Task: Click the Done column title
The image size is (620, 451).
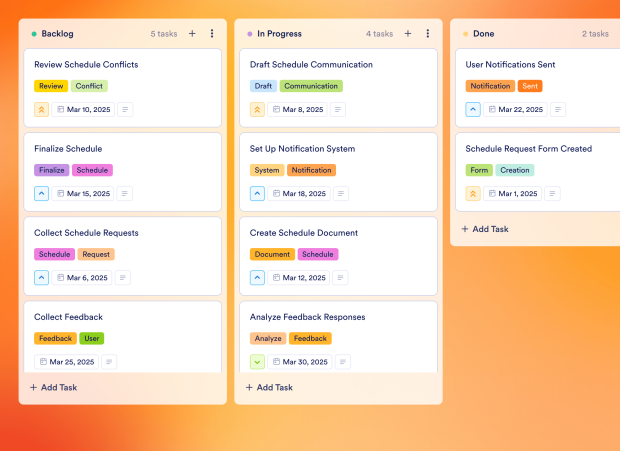Action: tap(483, 34)
